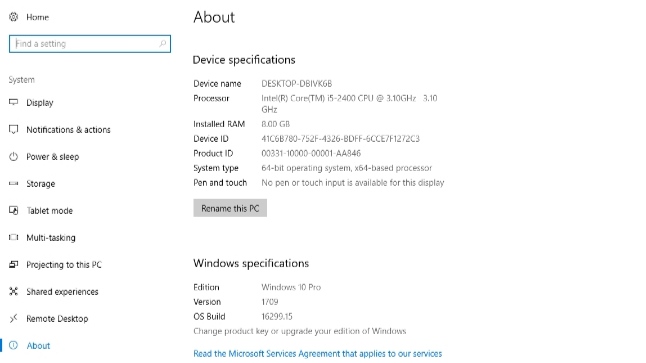This screenshot has height=363, width=646.
Task: Click edition value Windows 10 Pro
Action: (x=291, y=287)
